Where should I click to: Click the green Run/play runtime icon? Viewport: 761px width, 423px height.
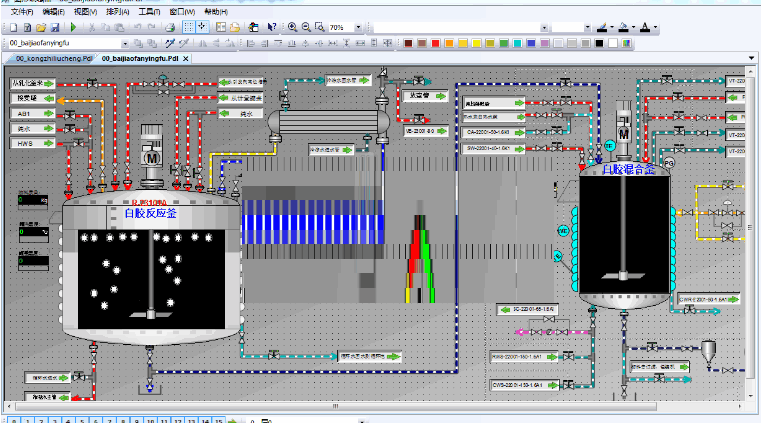[73, 28]
